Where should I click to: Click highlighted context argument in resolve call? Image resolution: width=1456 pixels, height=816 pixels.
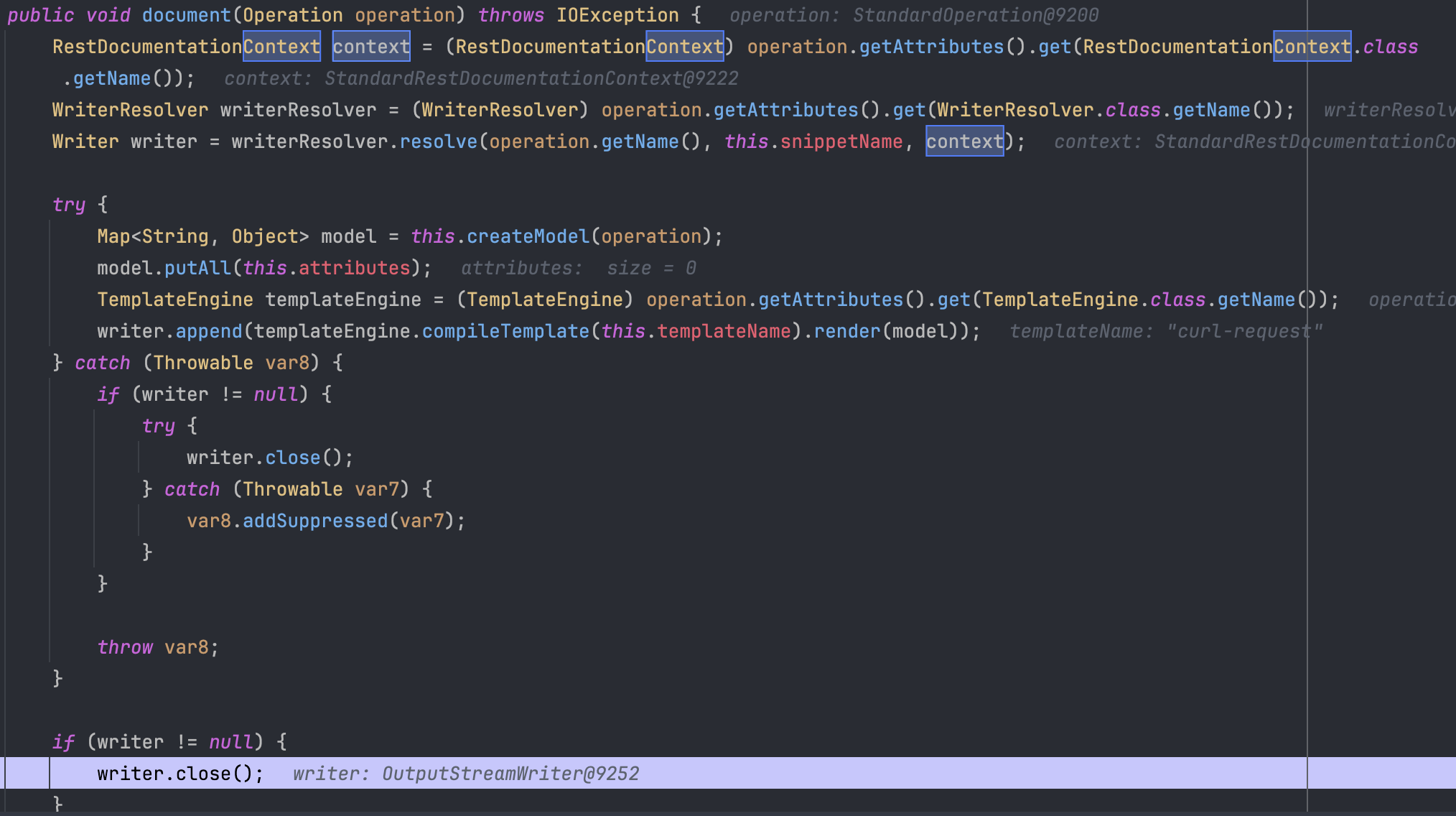click(x=964, y=142)
